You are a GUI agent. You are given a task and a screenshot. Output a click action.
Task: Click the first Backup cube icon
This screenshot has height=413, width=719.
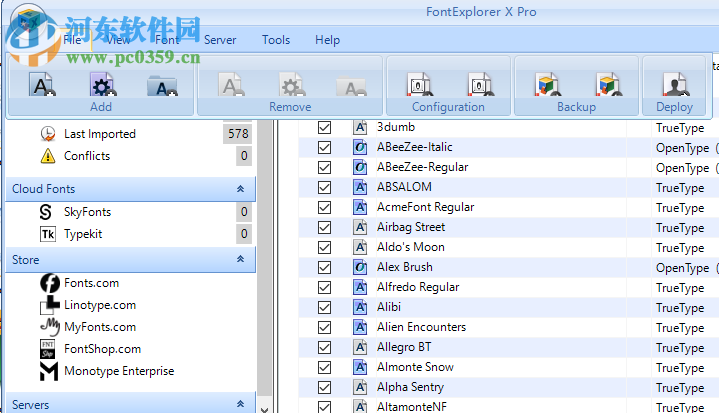(547, 85)
